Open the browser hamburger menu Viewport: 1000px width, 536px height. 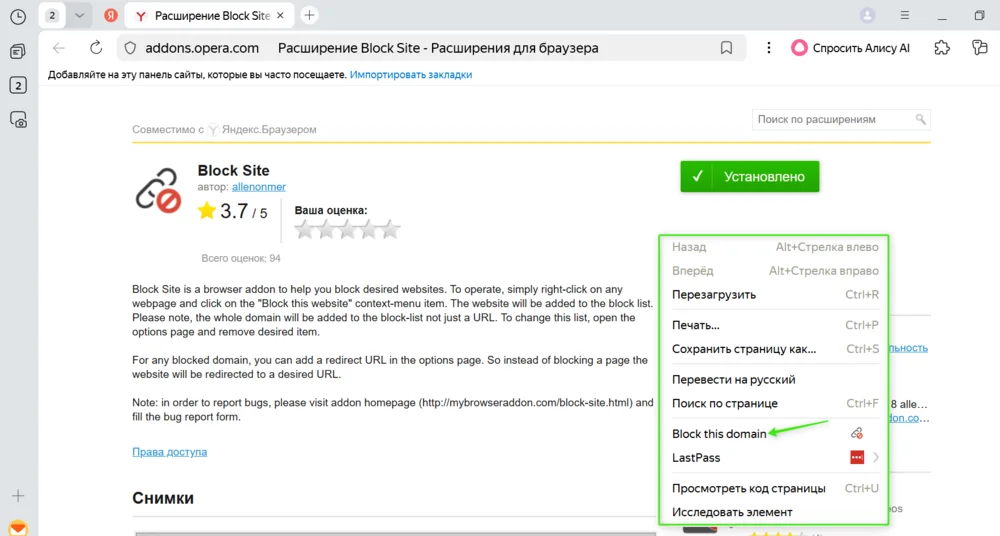[x=904, y=15]
